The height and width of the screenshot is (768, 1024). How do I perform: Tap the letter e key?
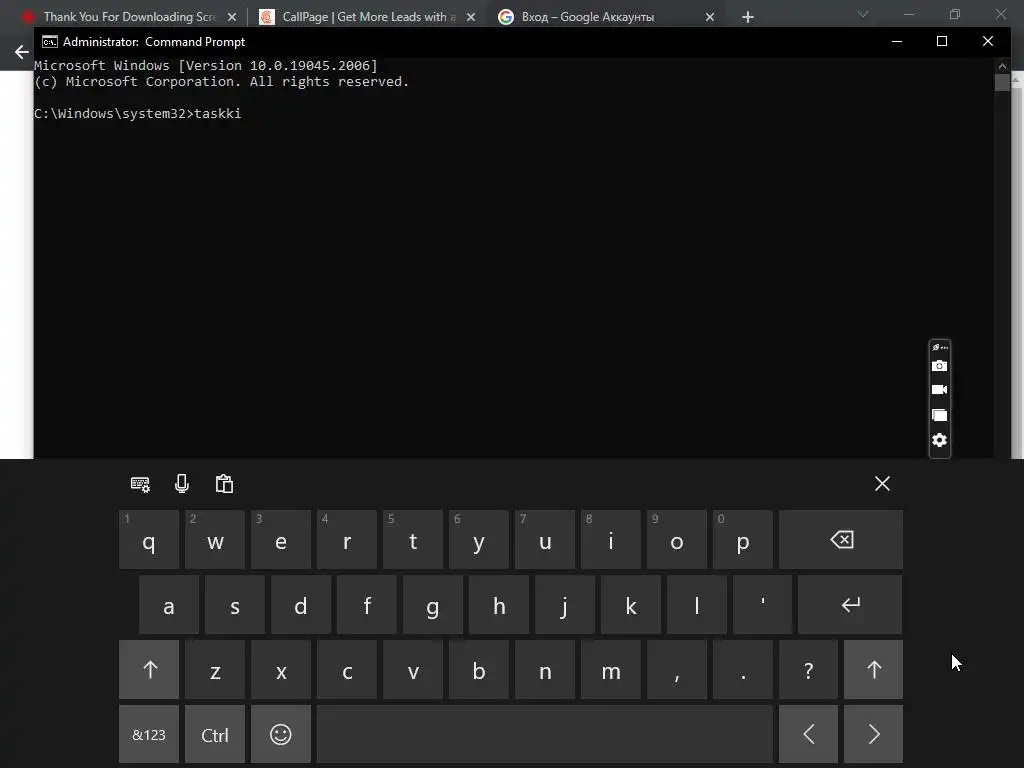(x=281, y=539)
